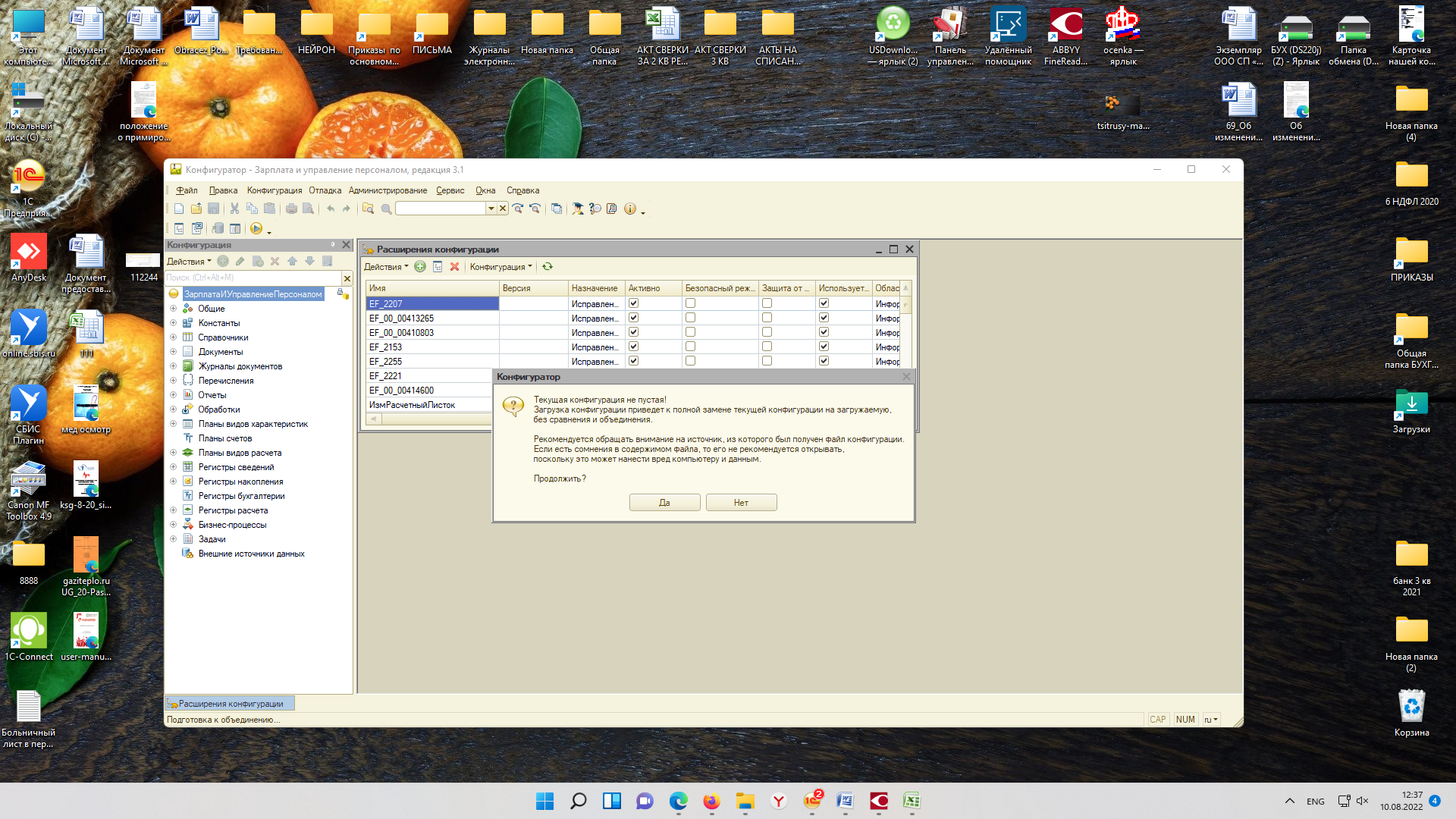
Task: Open Действия dropdown in Расширения конфигурации window
Action: [386, 267]
